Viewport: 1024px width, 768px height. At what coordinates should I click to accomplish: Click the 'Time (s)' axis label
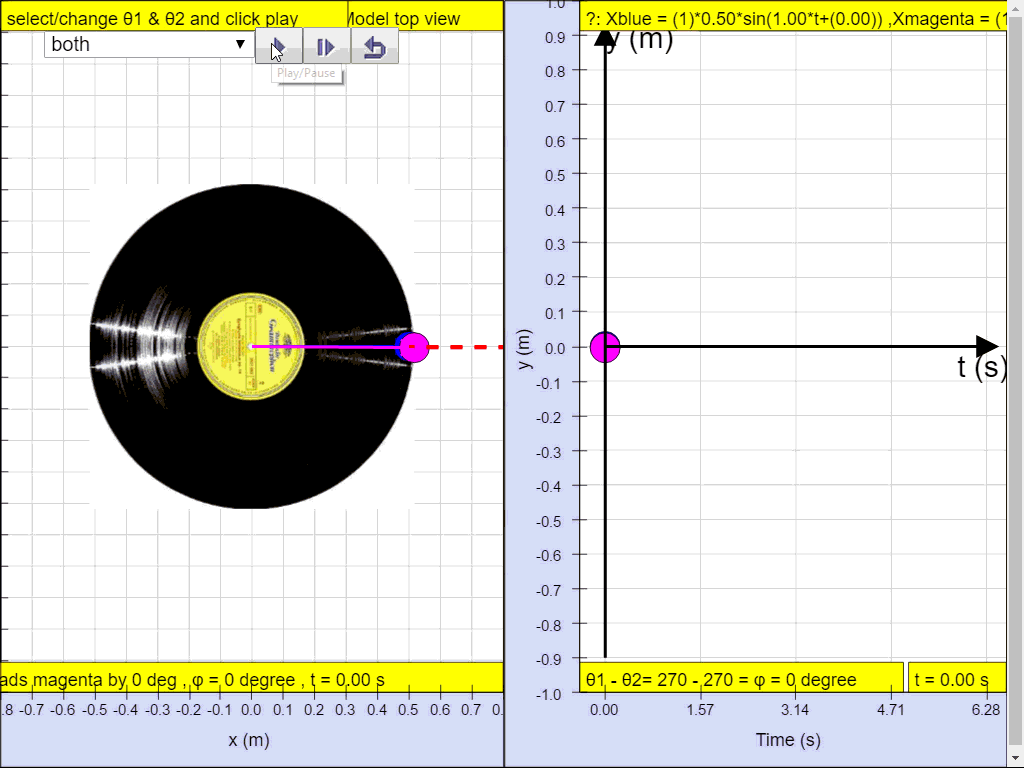coord(788,739)
